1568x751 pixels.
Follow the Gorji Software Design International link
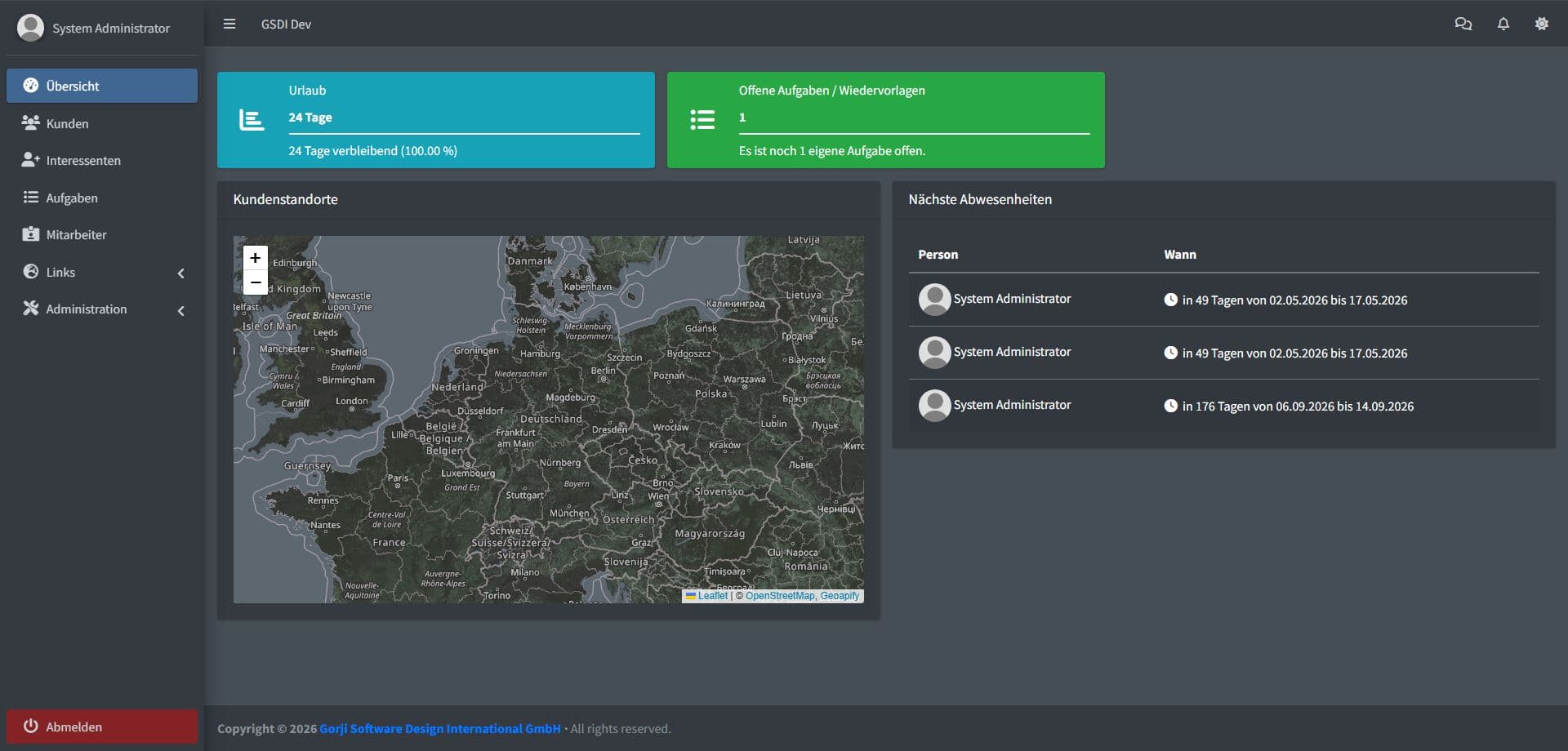pyautogui.click(x=439, y=729)
